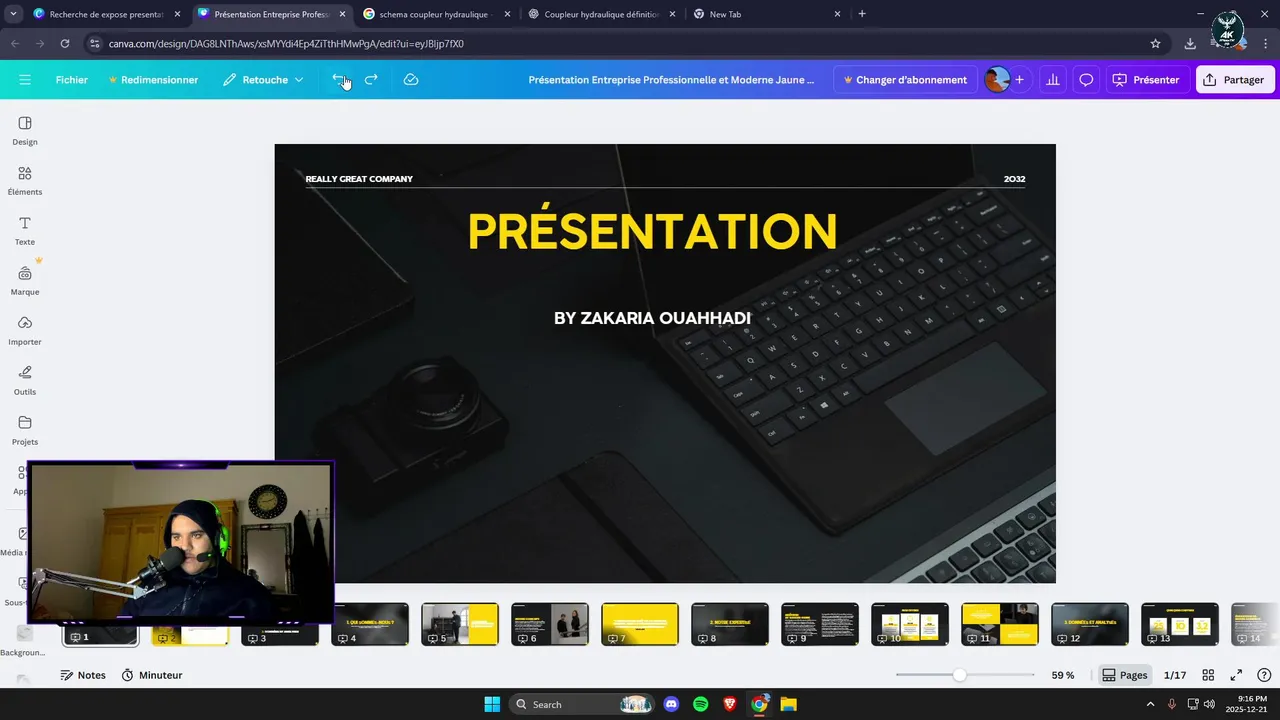Viewport: 1280px width, 720px height.
Task: Toggle the Pages thumbnail strip
Action: [x=1125, y=675]
